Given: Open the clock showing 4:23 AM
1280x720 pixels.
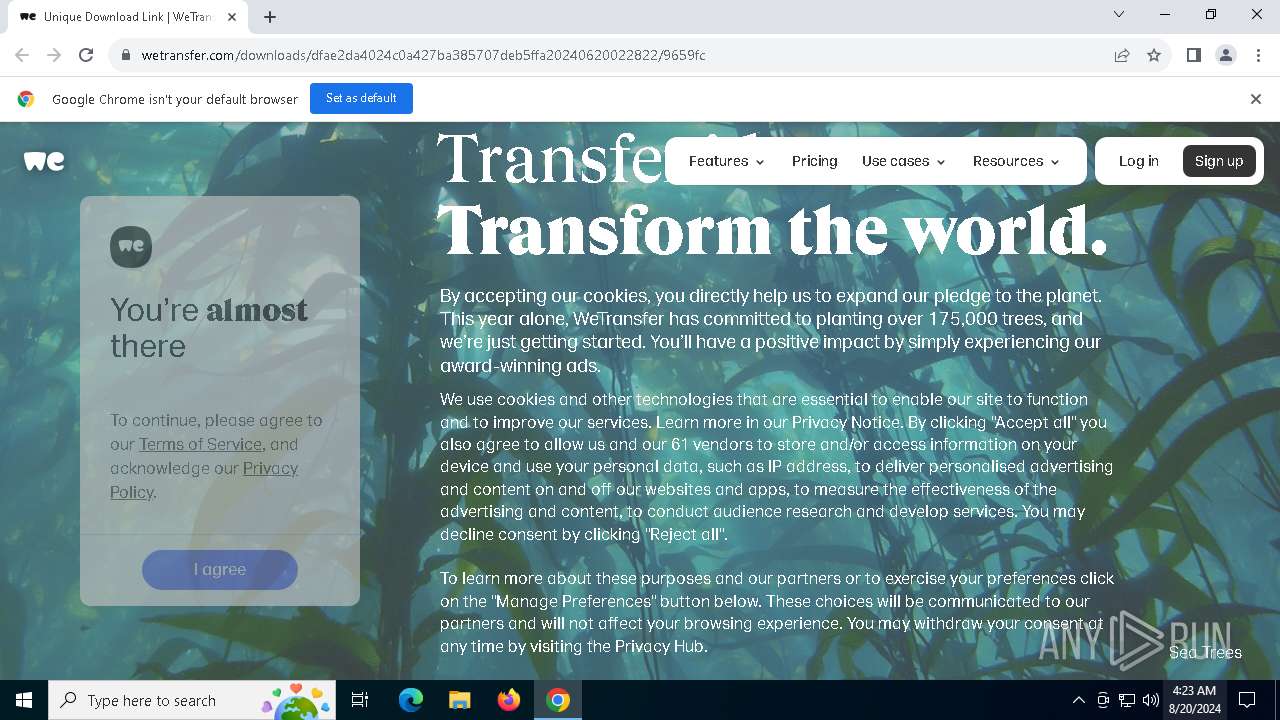Looking at the screenshot, I should (x=1194, y=700).
